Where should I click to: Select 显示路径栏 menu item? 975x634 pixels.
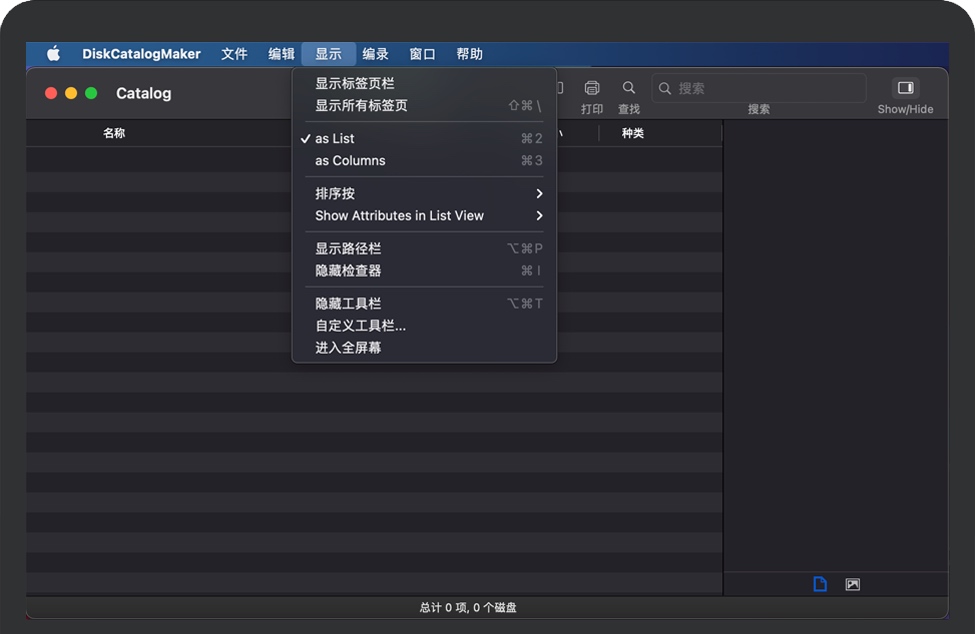[x=348, y=249]
